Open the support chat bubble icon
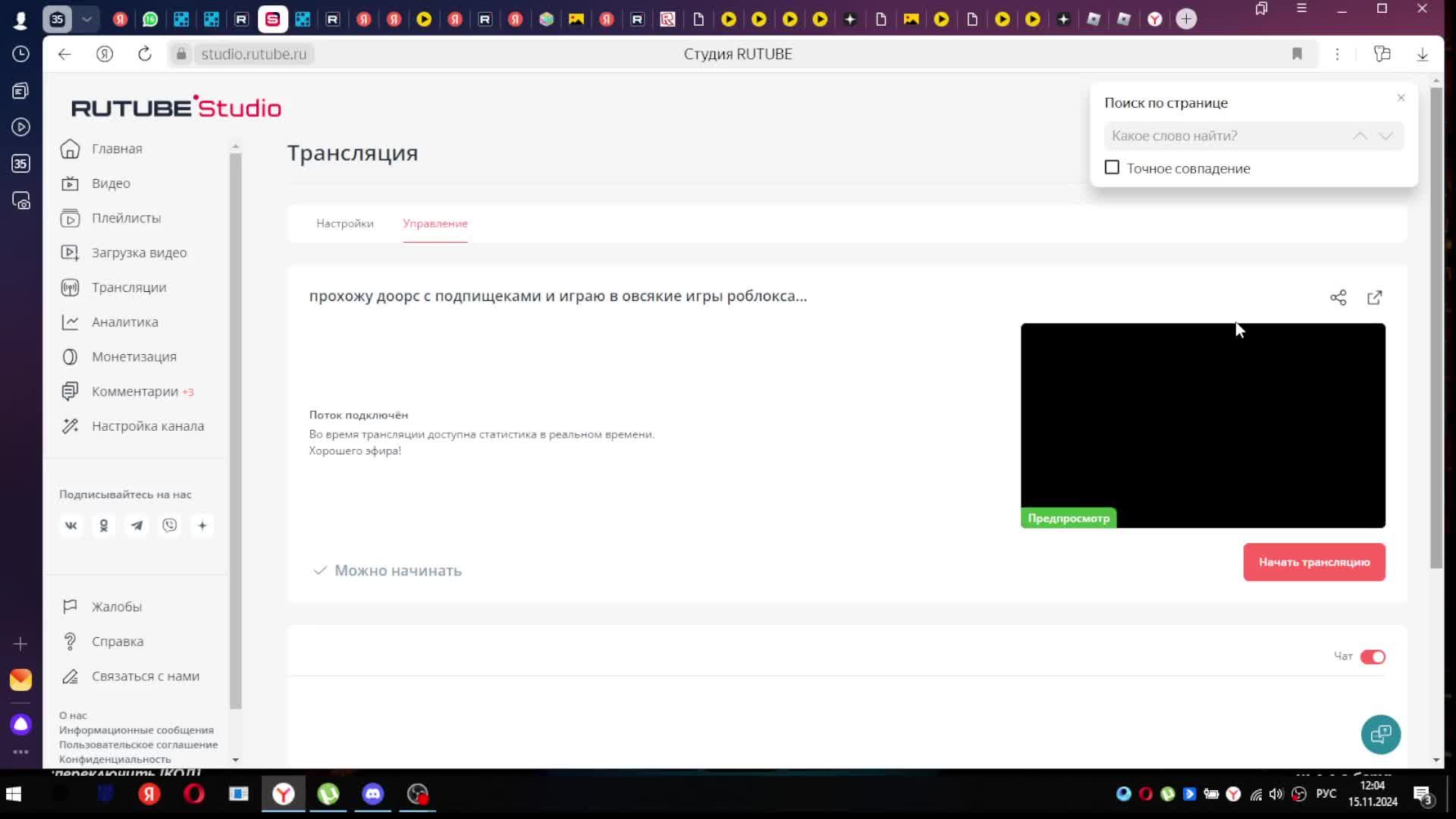This screenshot has height=819, width=1456. pos(1380,734)
